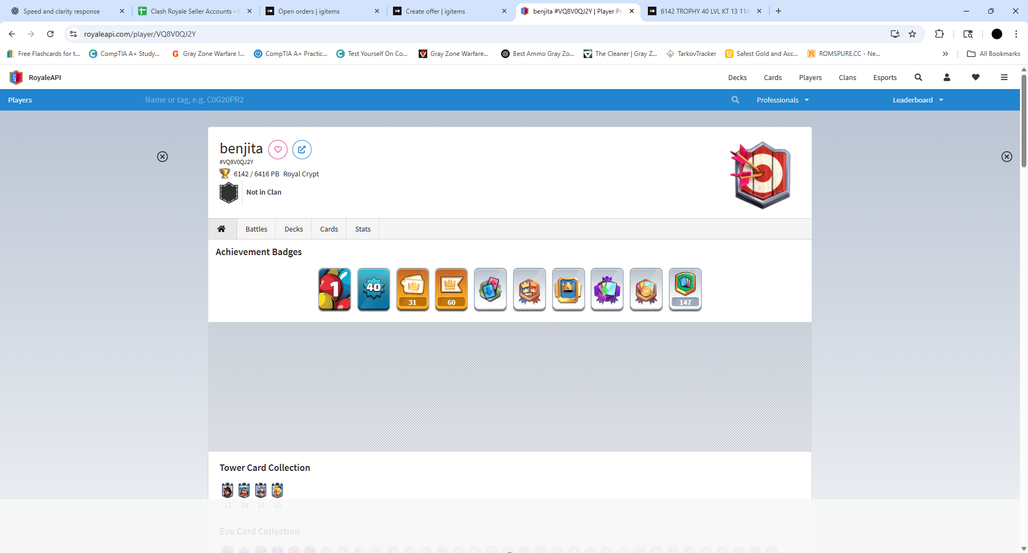Open the Esports menu item
Screen dimensions: 1028x553
pyautogui.click(x=884, y=77)
